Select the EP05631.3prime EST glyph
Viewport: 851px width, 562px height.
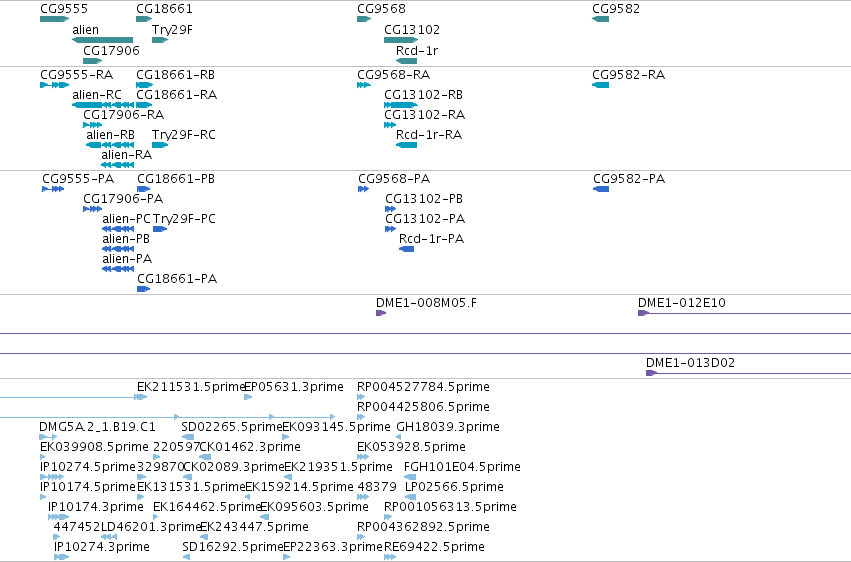point(248,397)
